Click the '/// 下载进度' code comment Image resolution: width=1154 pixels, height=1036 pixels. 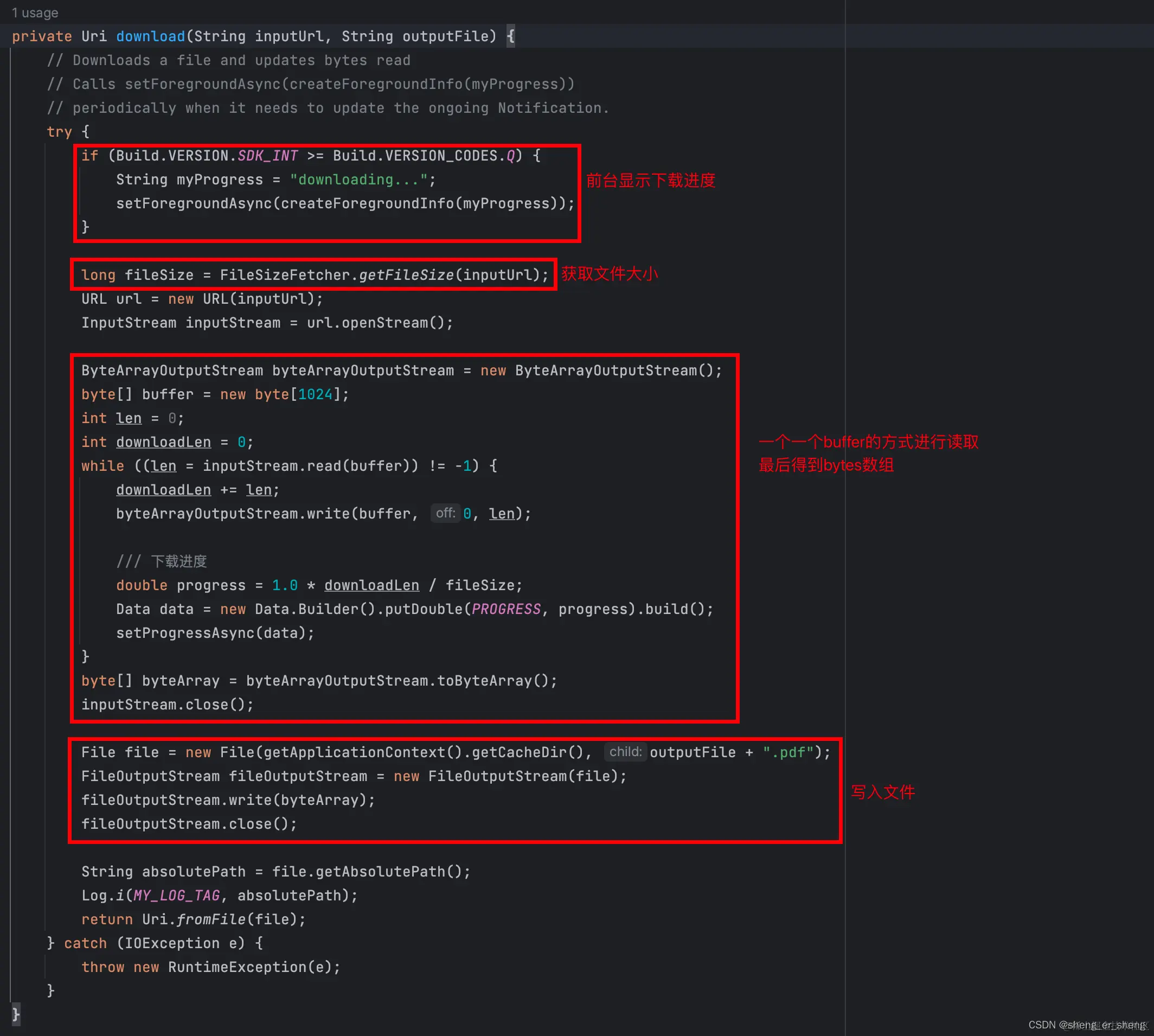click(162, 561)
